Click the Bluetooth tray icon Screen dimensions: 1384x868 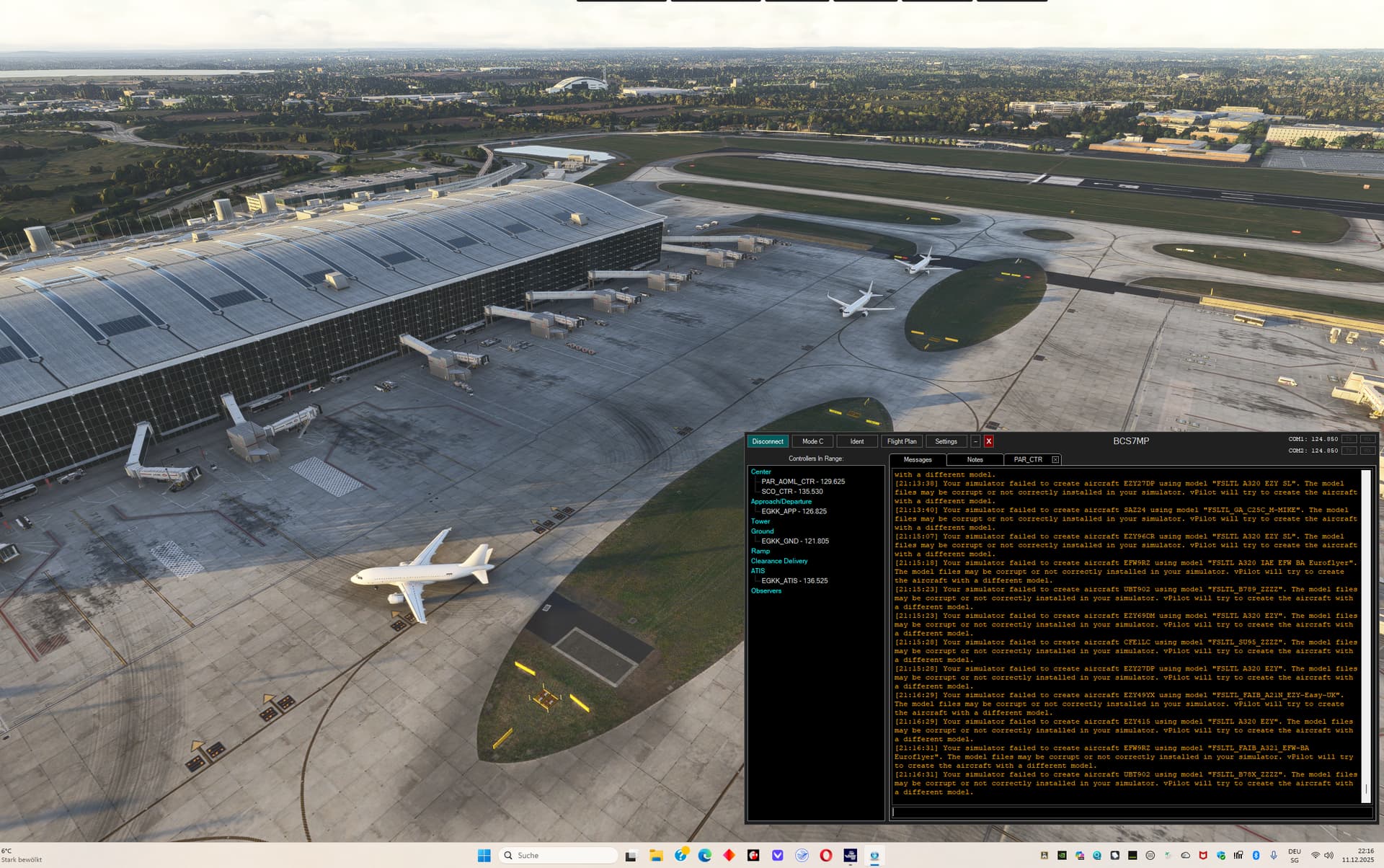[x=1256, y=855]
